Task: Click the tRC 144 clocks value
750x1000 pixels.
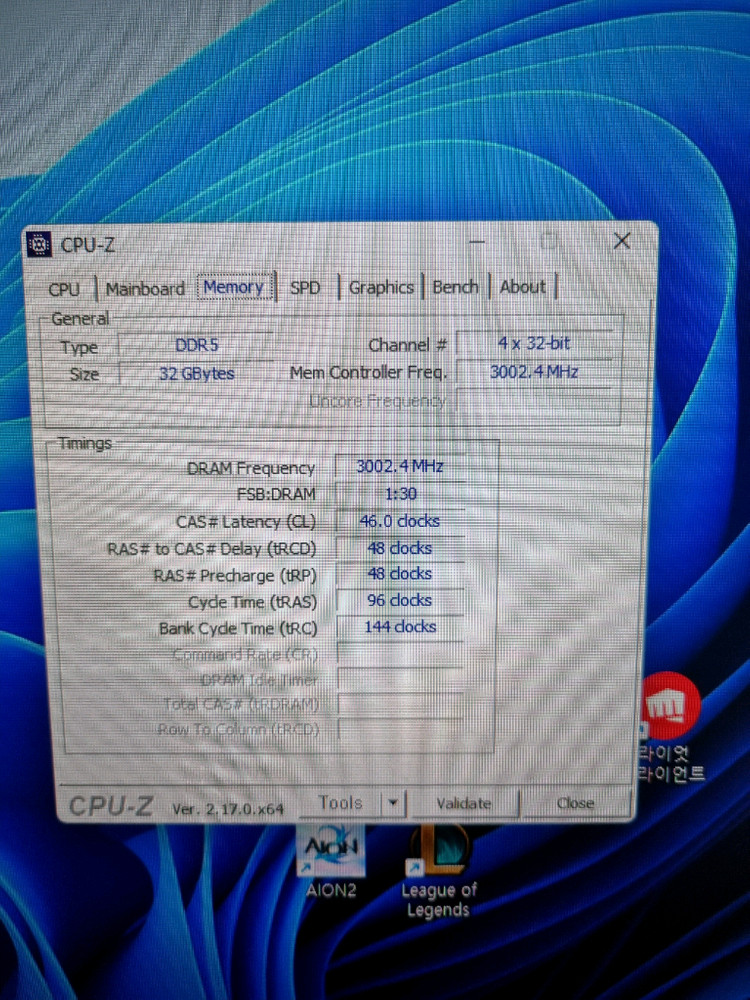Action: pyautogui.click(x=400, y=628)
